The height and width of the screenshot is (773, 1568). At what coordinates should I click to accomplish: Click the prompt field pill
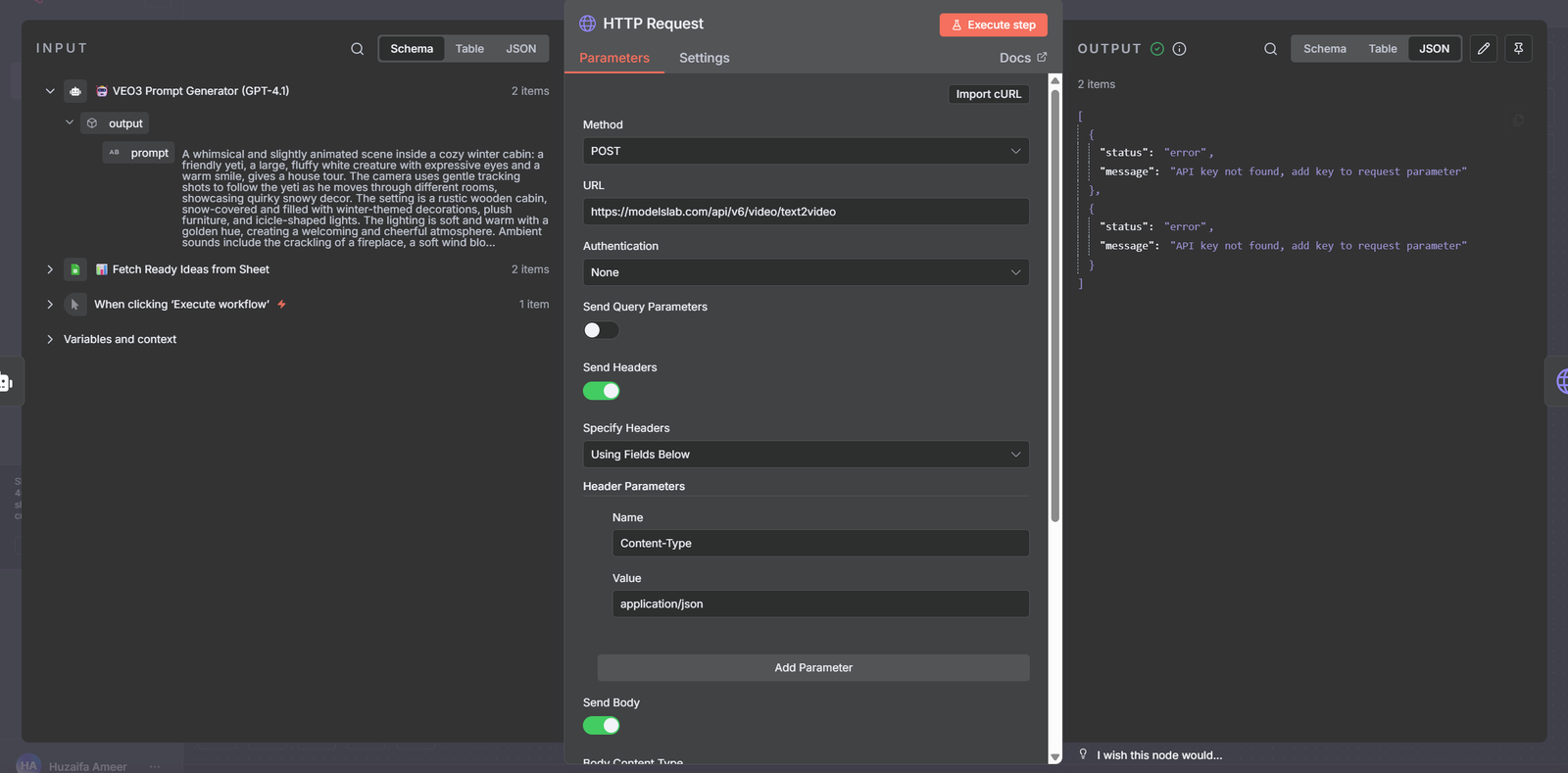pos(139,153)
